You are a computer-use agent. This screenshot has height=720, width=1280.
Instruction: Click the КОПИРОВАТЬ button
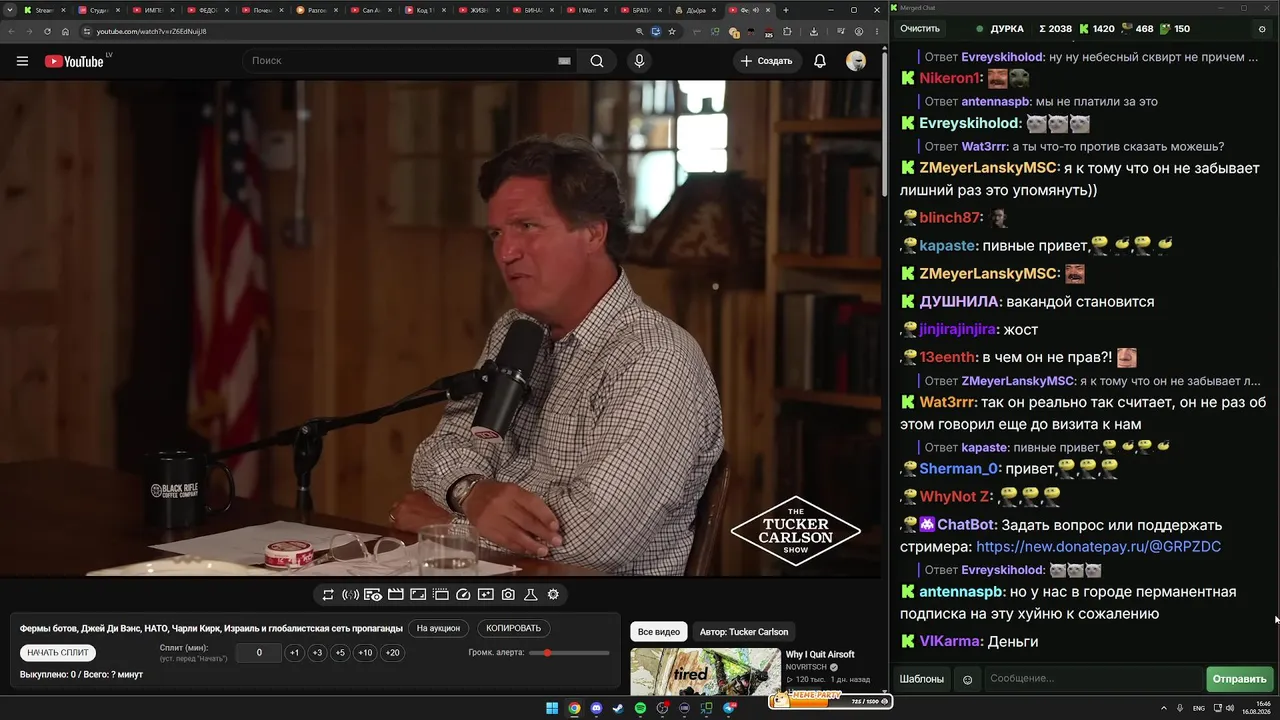pyautogui.click(x=513, y=629)
